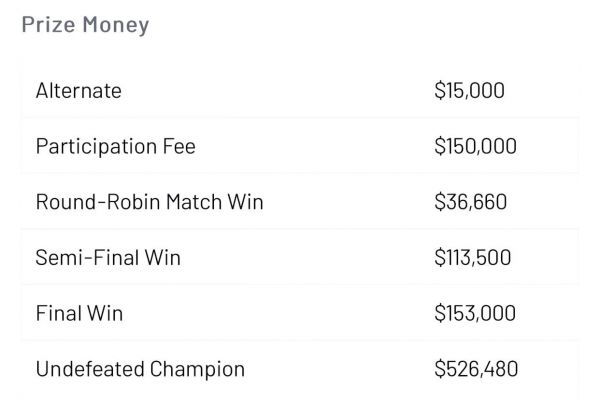Click the $15,000 Alternate amount
Screen dimensions: 600x400
(469, 91)
